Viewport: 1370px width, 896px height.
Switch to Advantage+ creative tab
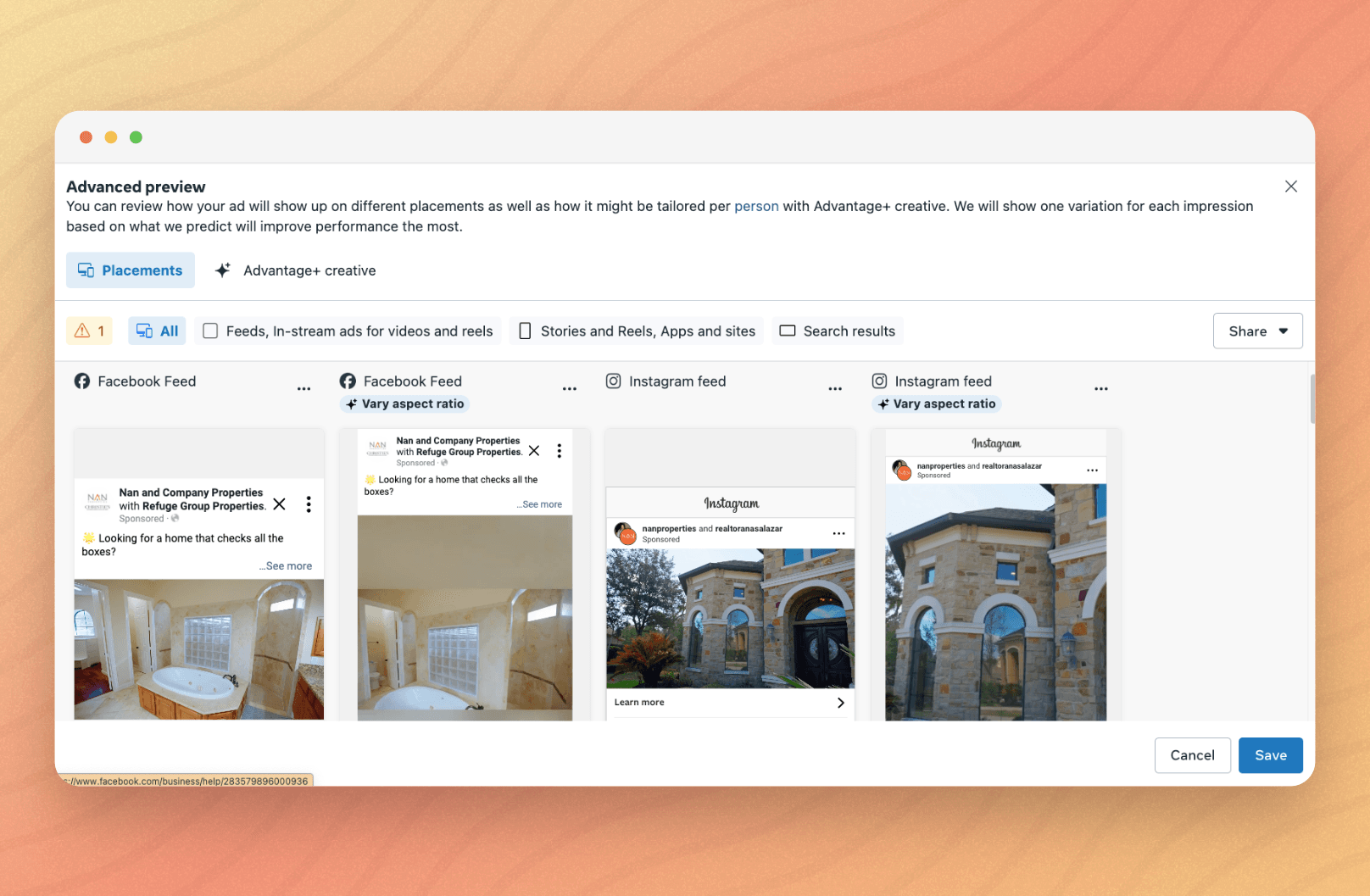click(x=295, y=270)
